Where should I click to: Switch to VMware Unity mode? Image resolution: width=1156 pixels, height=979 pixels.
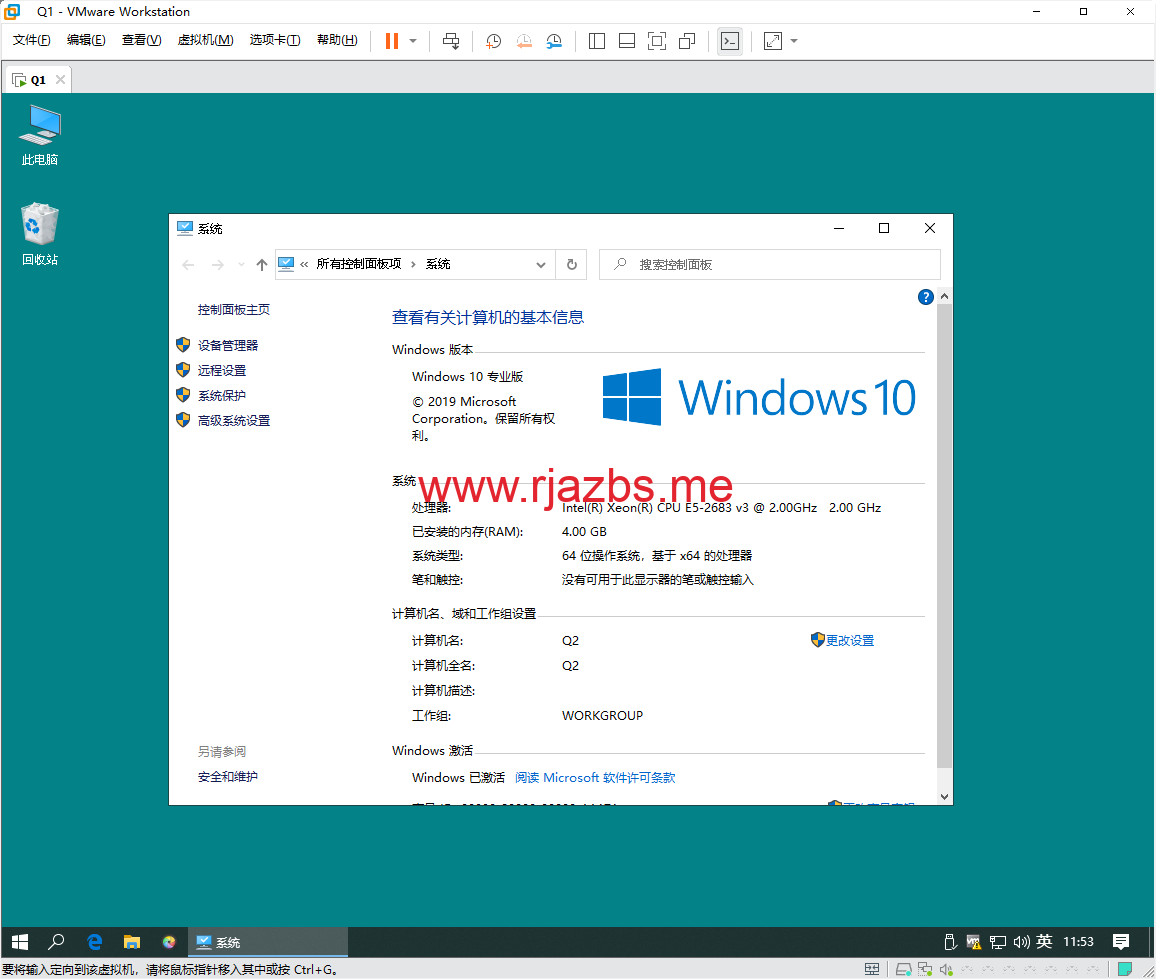pyautogui.click(x=687, y=41)
